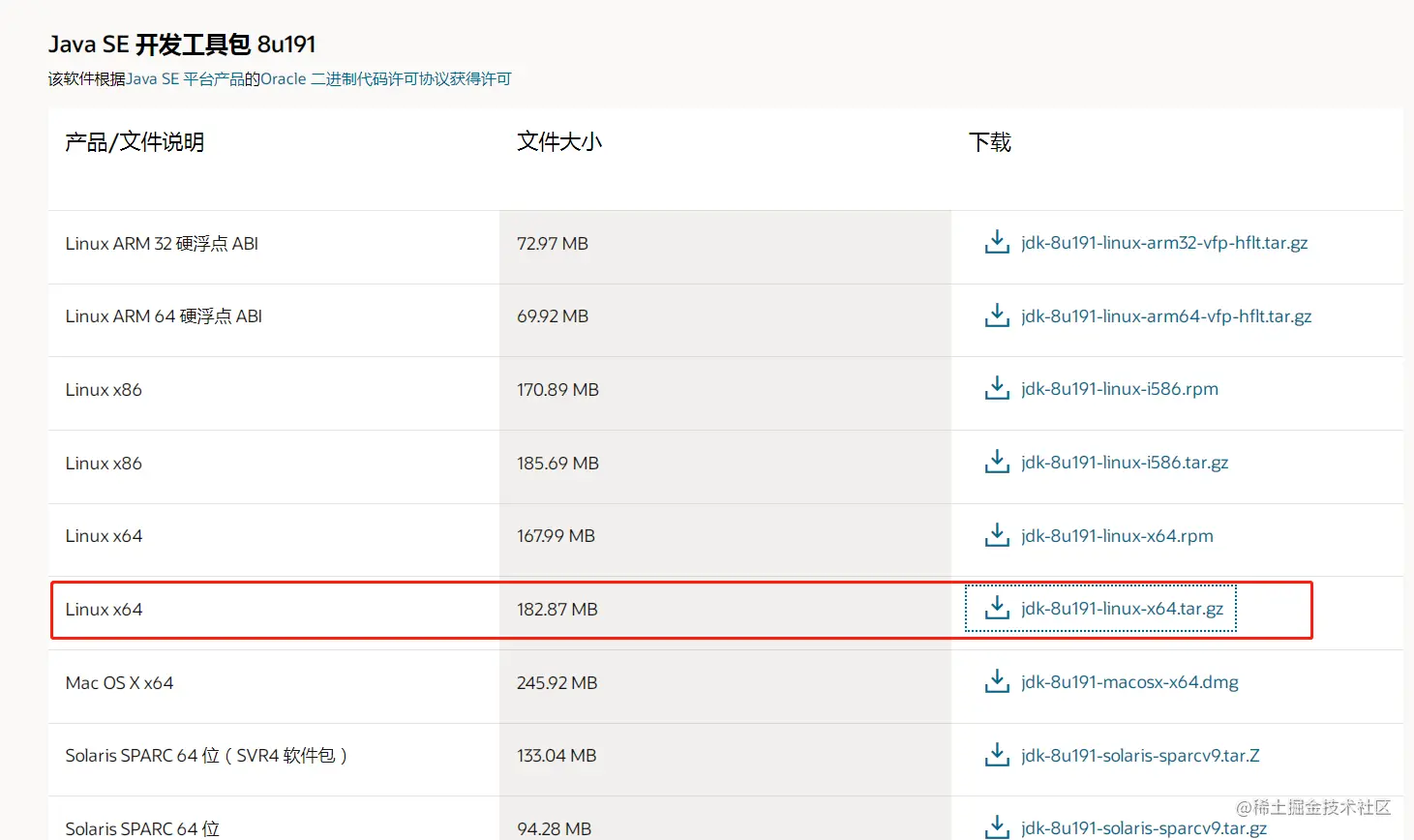Download jdk-8u191-macosx-x64.dmg file link
This screenshot has height=840, width=1414.
1129,682
